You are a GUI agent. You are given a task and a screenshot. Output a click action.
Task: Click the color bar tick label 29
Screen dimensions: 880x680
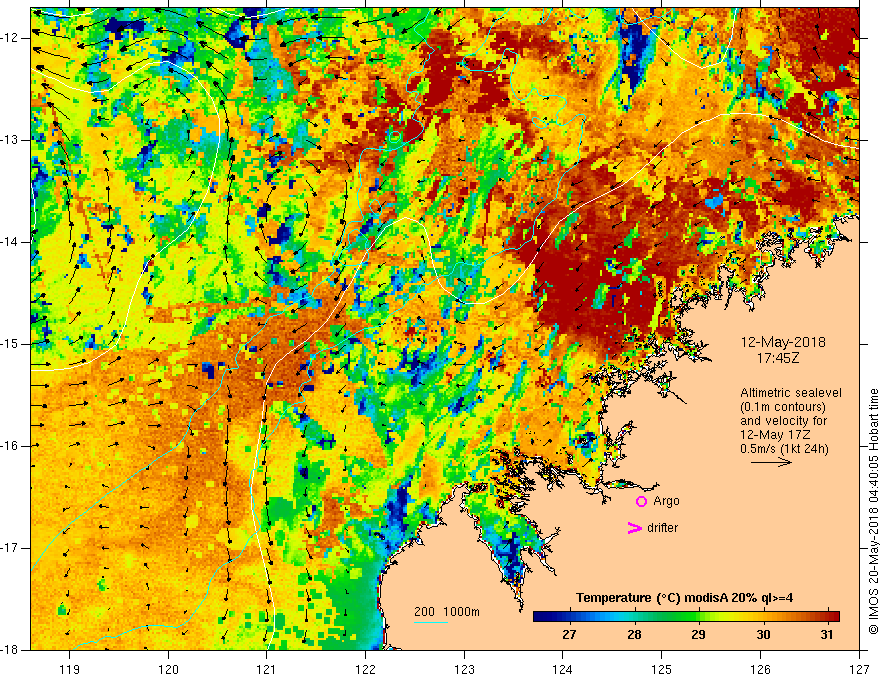[x=698, y=635]
